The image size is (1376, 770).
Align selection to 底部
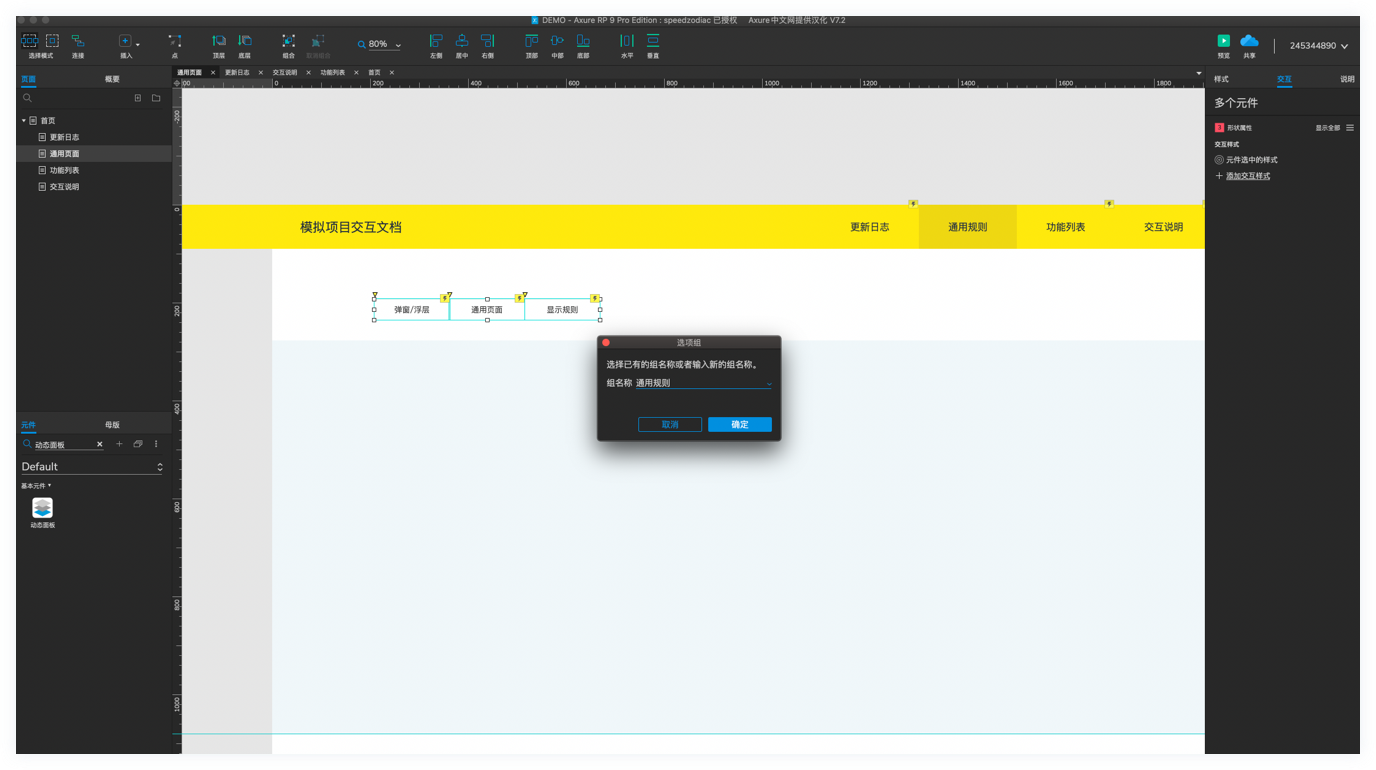[583, 45]
